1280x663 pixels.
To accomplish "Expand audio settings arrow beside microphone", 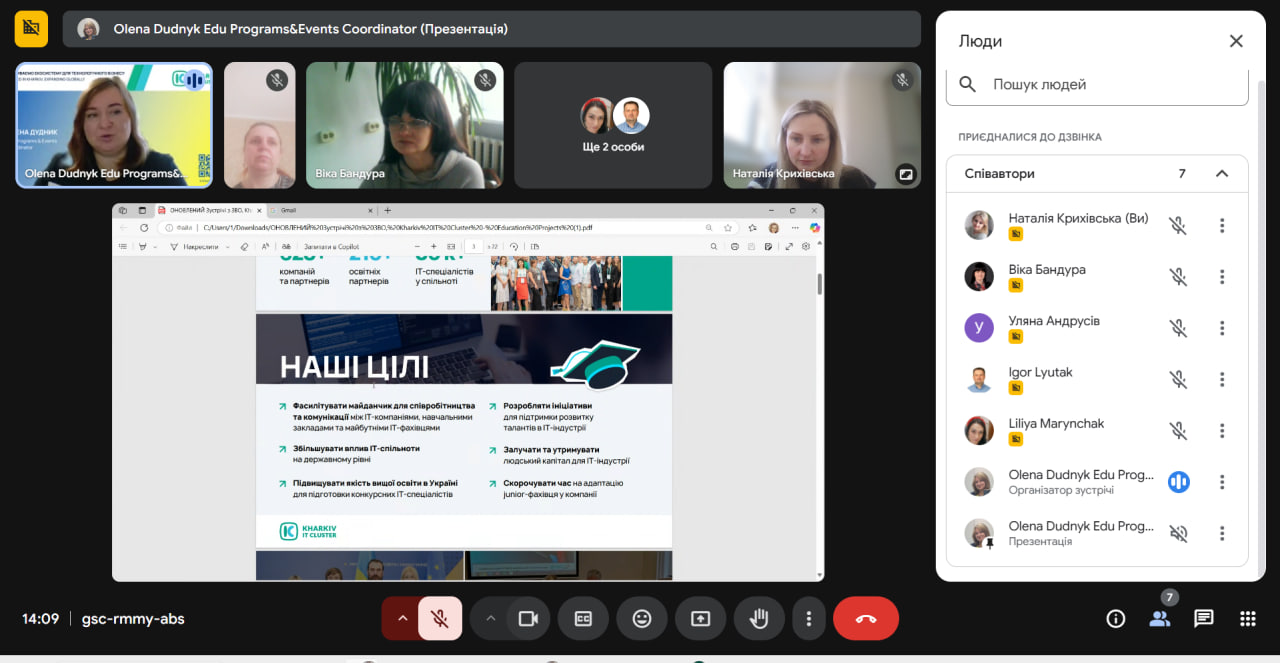I will click(x=402, y=618).
